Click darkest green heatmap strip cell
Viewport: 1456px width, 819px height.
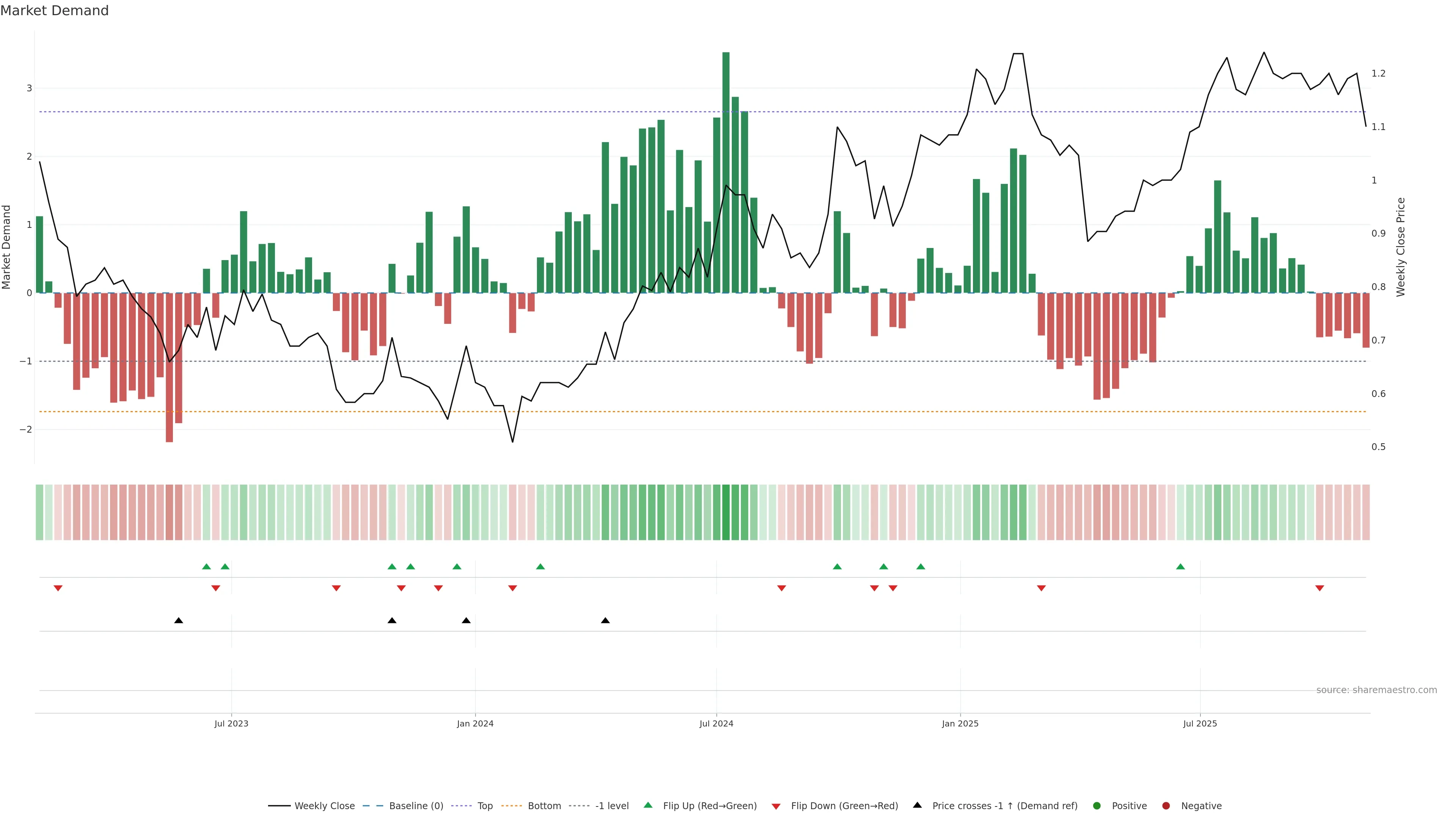726,512
